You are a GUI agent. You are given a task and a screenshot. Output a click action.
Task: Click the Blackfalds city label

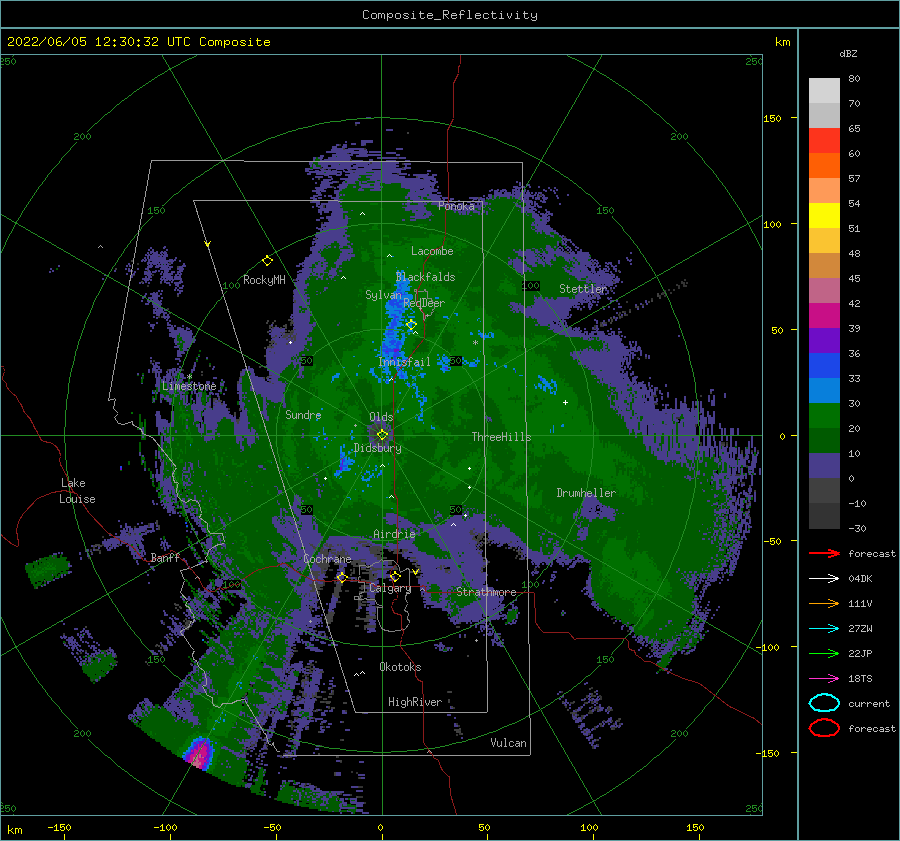[425, 277]
